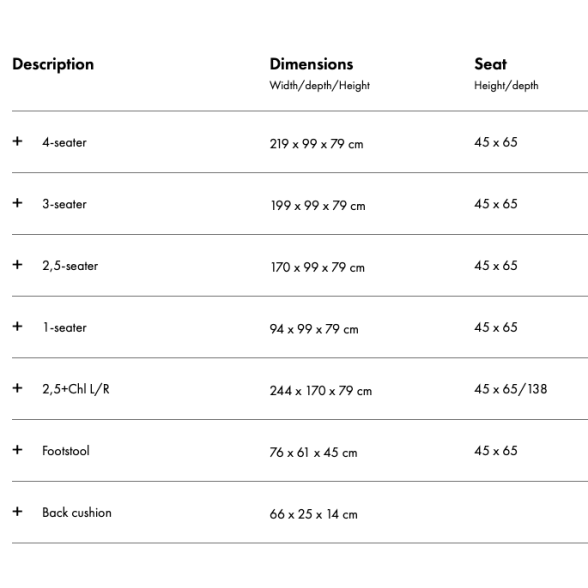The image size is (588, 588).
Task: Click the Description column header
Action: click(x=53, y=64)
